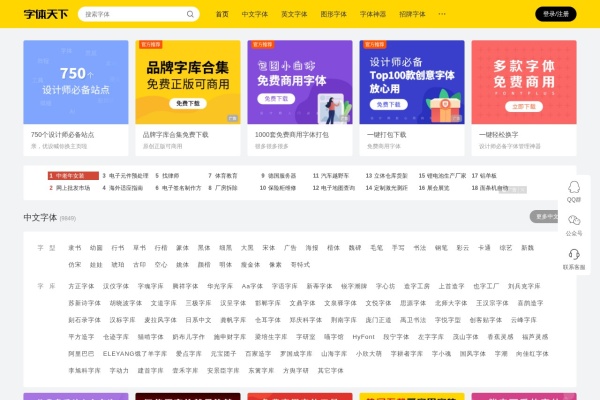Open the 字研室 foundry link

[305, 337]
